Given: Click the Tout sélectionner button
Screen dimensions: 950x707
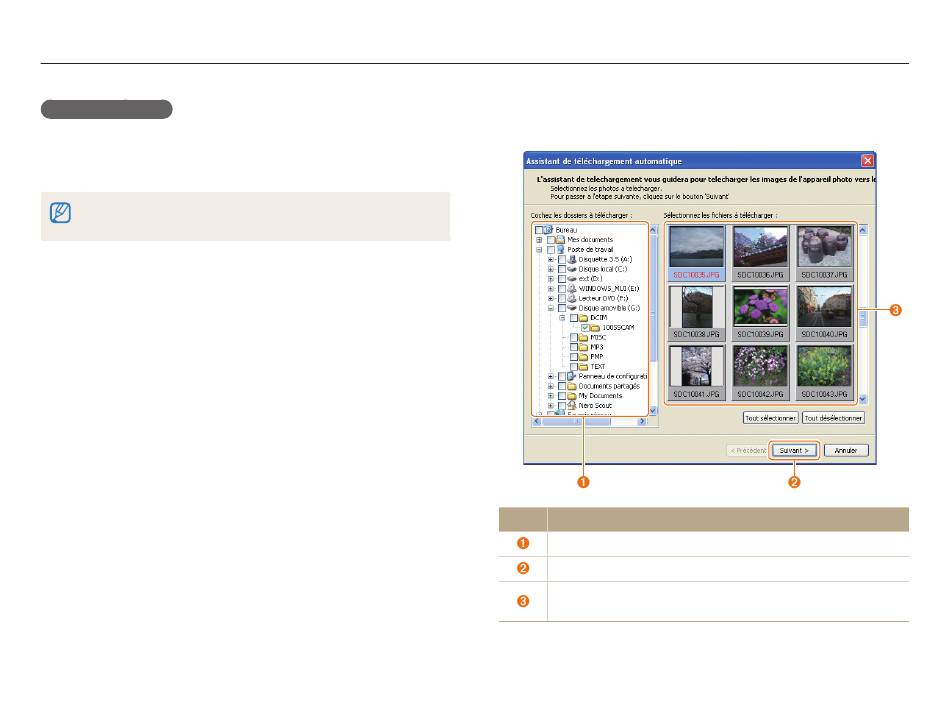Looking at the screenshot, I should (x=770, y=418).
